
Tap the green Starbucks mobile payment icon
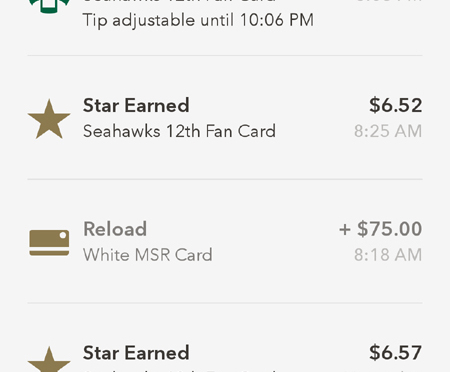point(49,6)
